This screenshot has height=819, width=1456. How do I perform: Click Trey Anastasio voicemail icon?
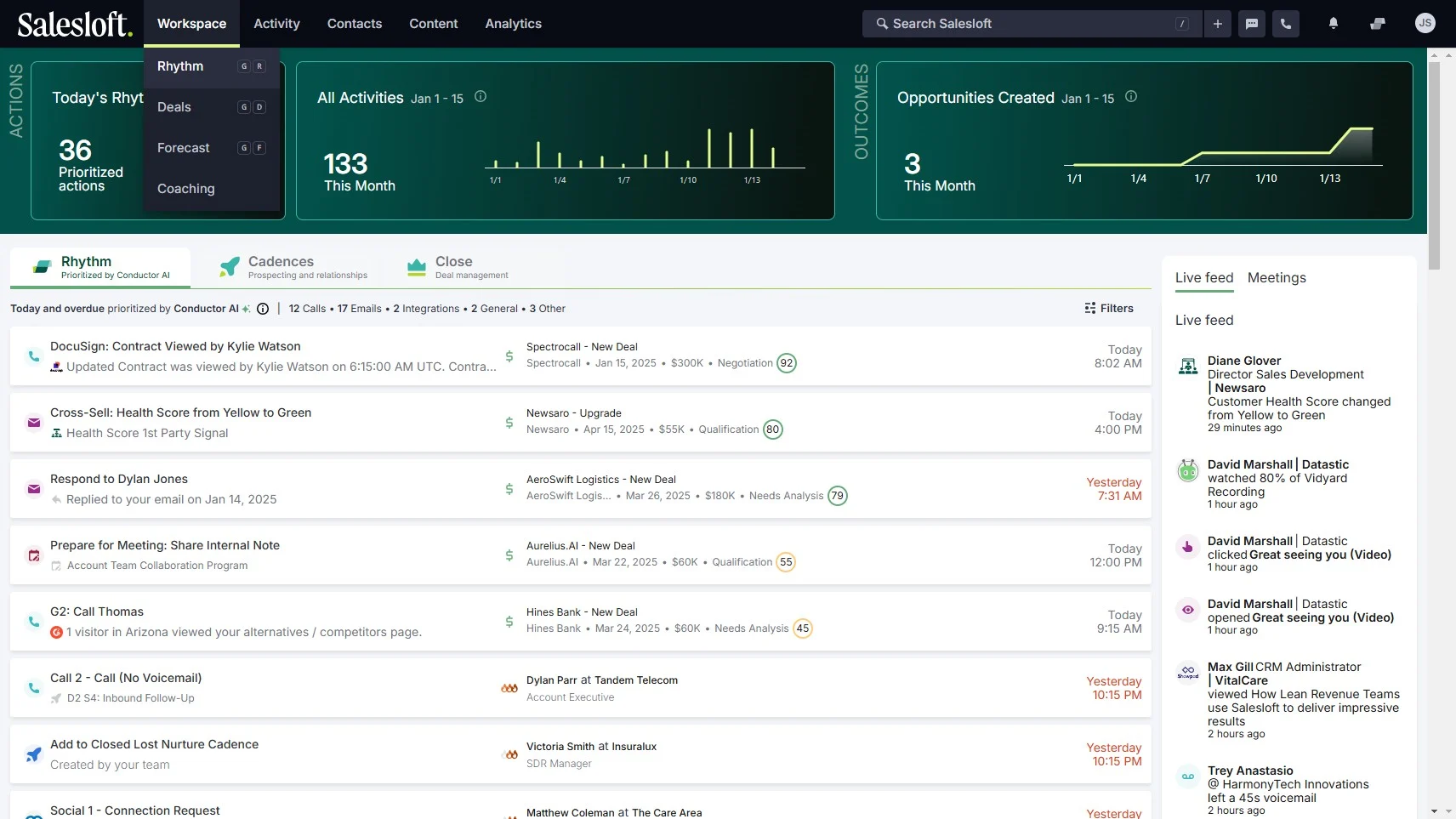(1187, 776)
